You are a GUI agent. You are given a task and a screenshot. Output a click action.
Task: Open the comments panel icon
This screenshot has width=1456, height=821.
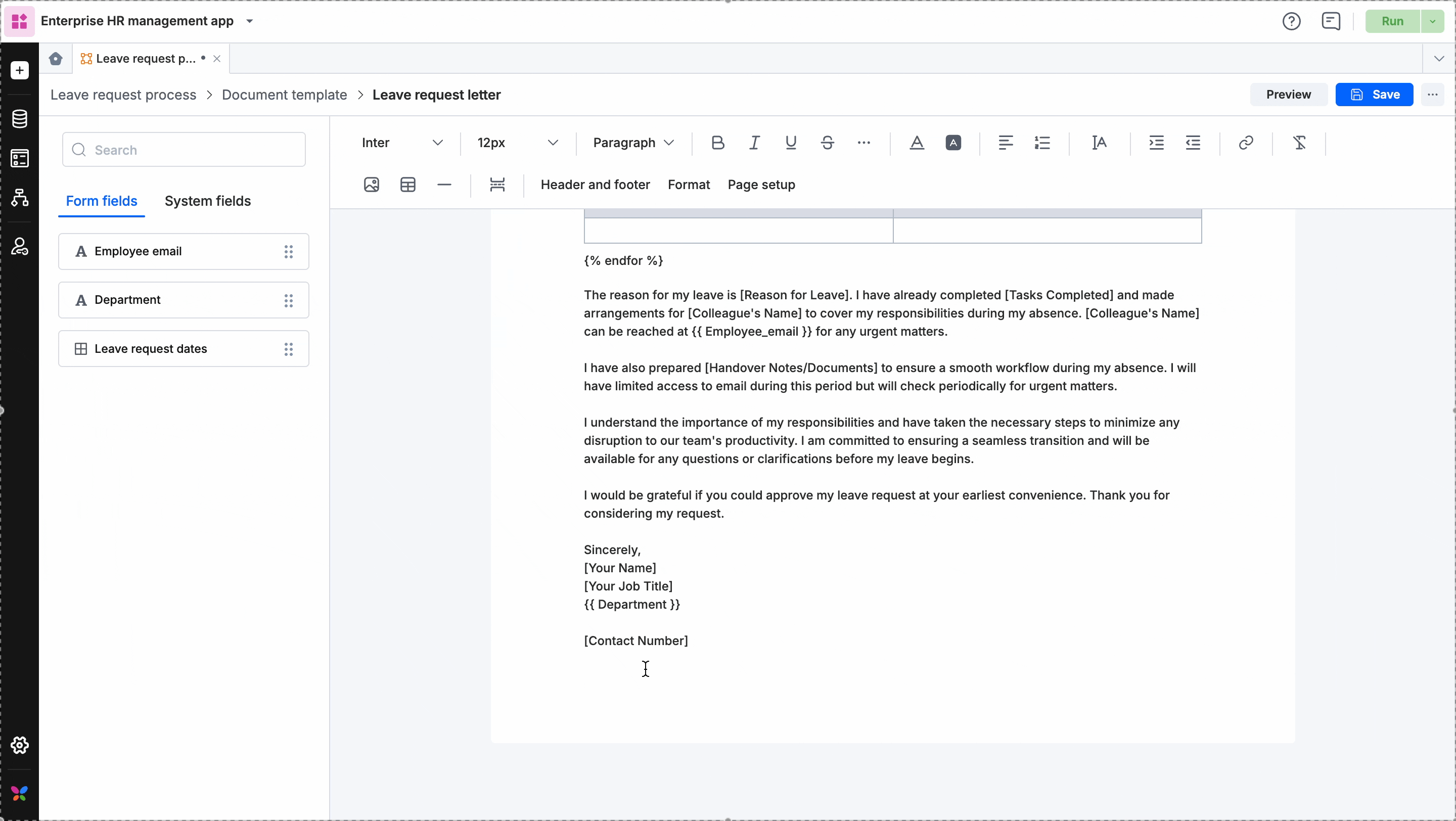click(x=1331, y=21)
